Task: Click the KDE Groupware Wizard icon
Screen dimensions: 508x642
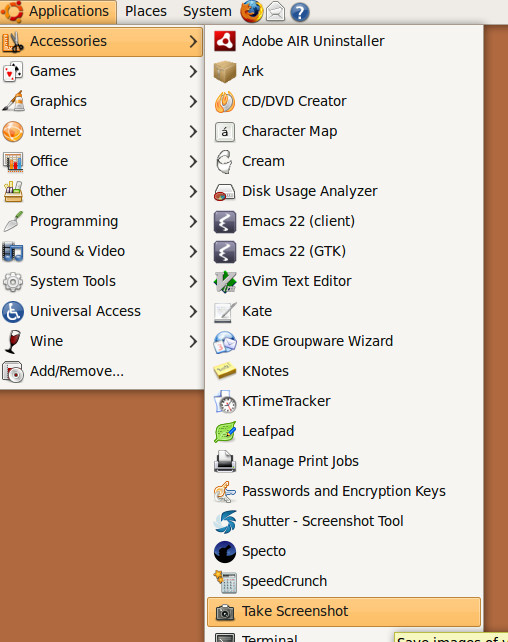Action: (225, 342)
